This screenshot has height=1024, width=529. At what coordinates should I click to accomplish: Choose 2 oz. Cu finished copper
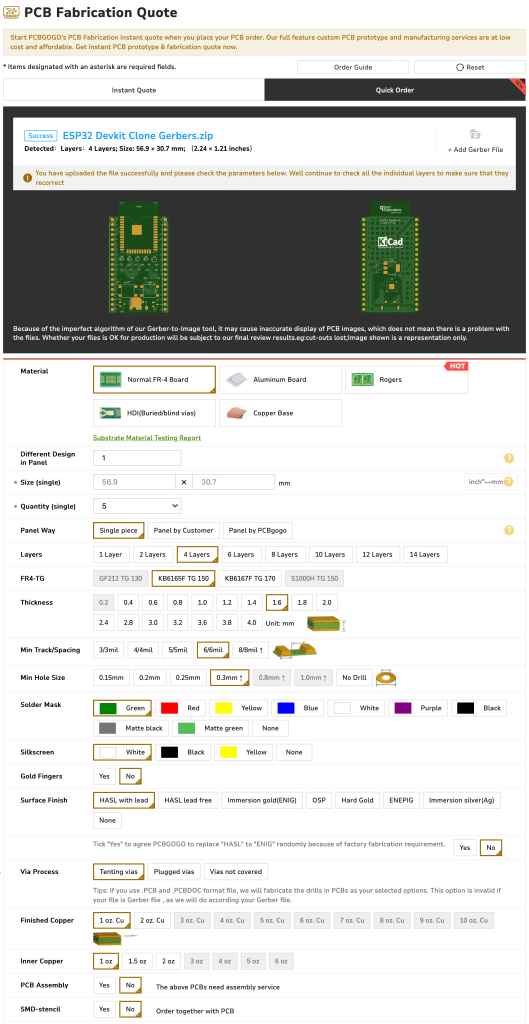coord(152,921)
